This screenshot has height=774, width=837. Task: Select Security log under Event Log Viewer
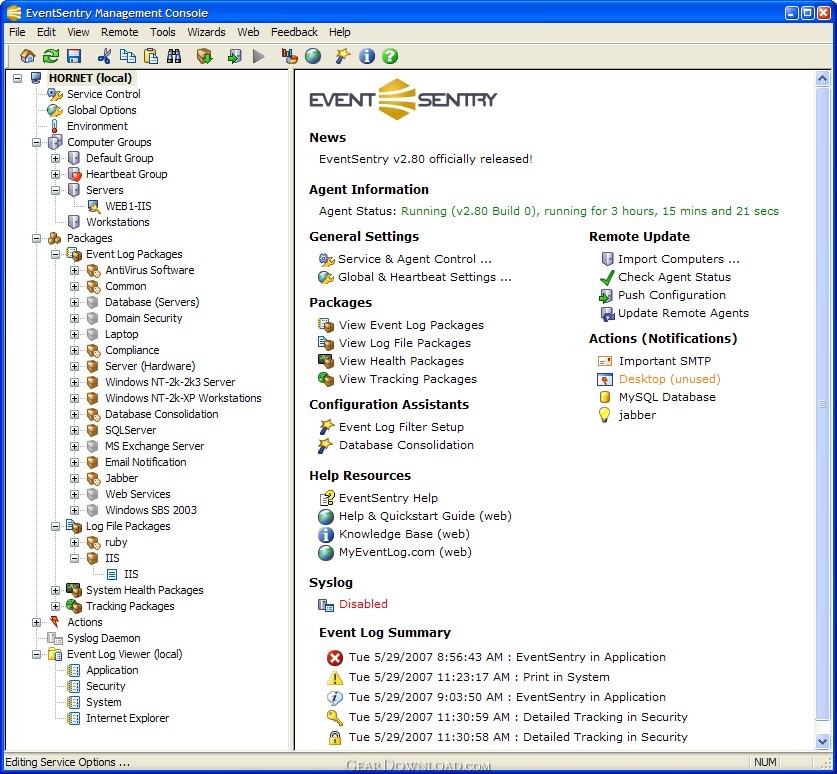coord(106,686)
